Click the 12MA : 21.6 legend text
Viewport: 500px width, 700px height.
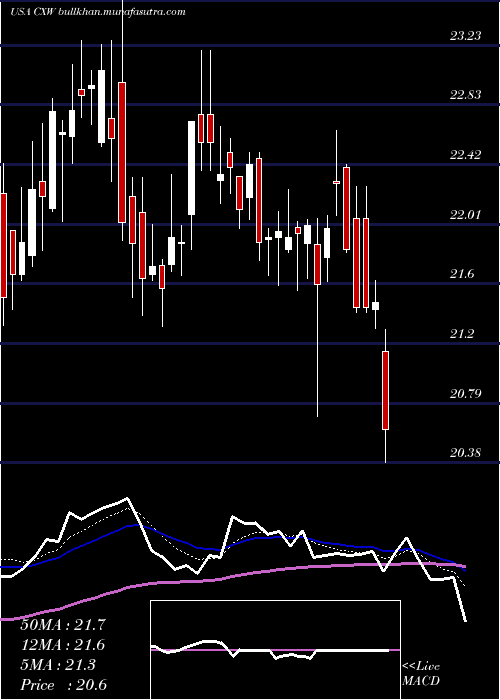(x=63, y=645)
